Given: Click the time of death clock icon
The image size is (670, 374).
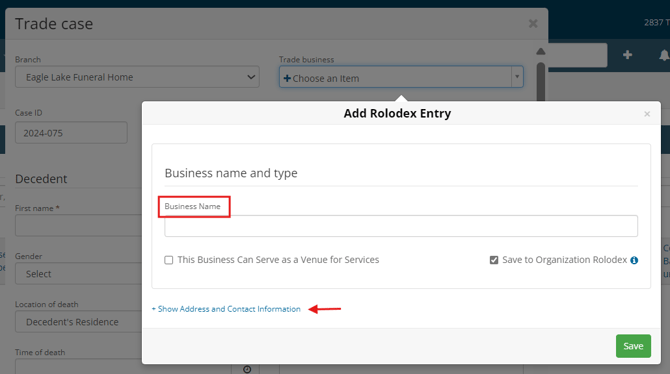Looking at the screenshot, I should point(247,369).
